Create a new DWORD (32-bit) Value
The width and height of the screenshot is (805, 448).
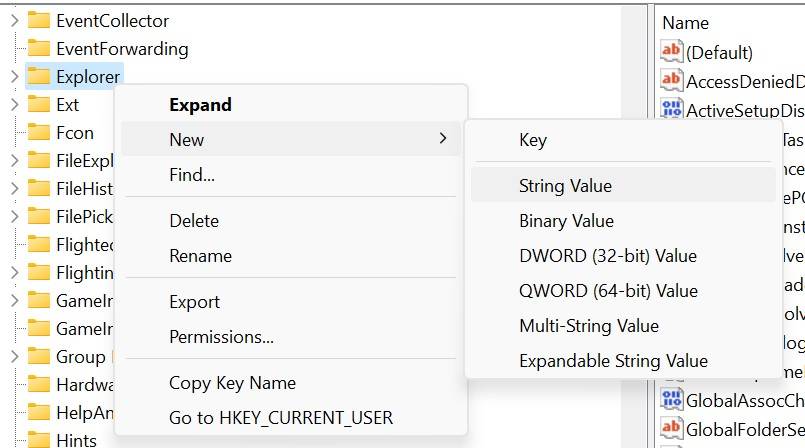tap(623, 256)
